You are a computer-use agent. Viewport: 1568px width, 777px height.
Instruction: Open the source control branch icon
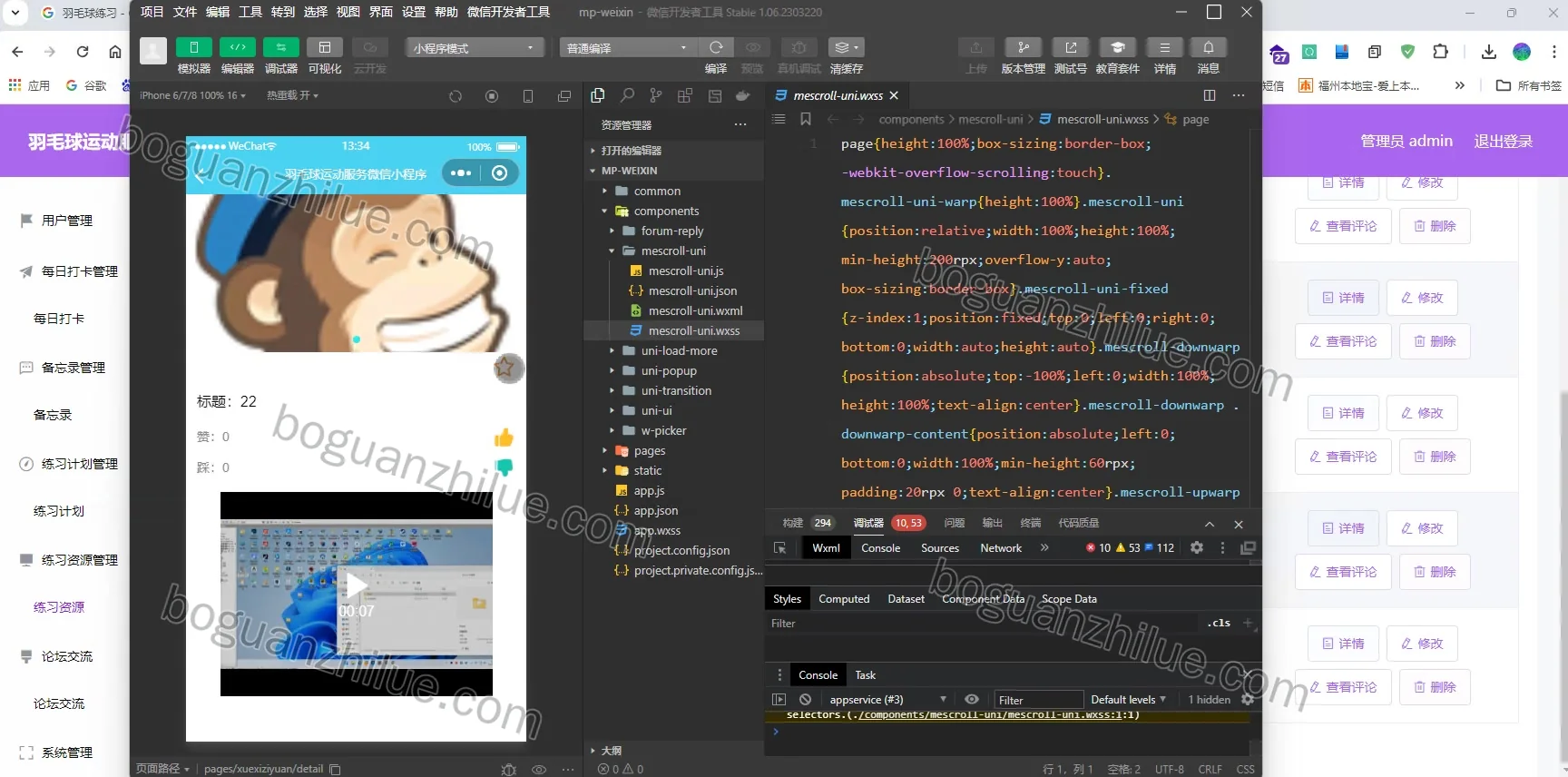point(656,95)
